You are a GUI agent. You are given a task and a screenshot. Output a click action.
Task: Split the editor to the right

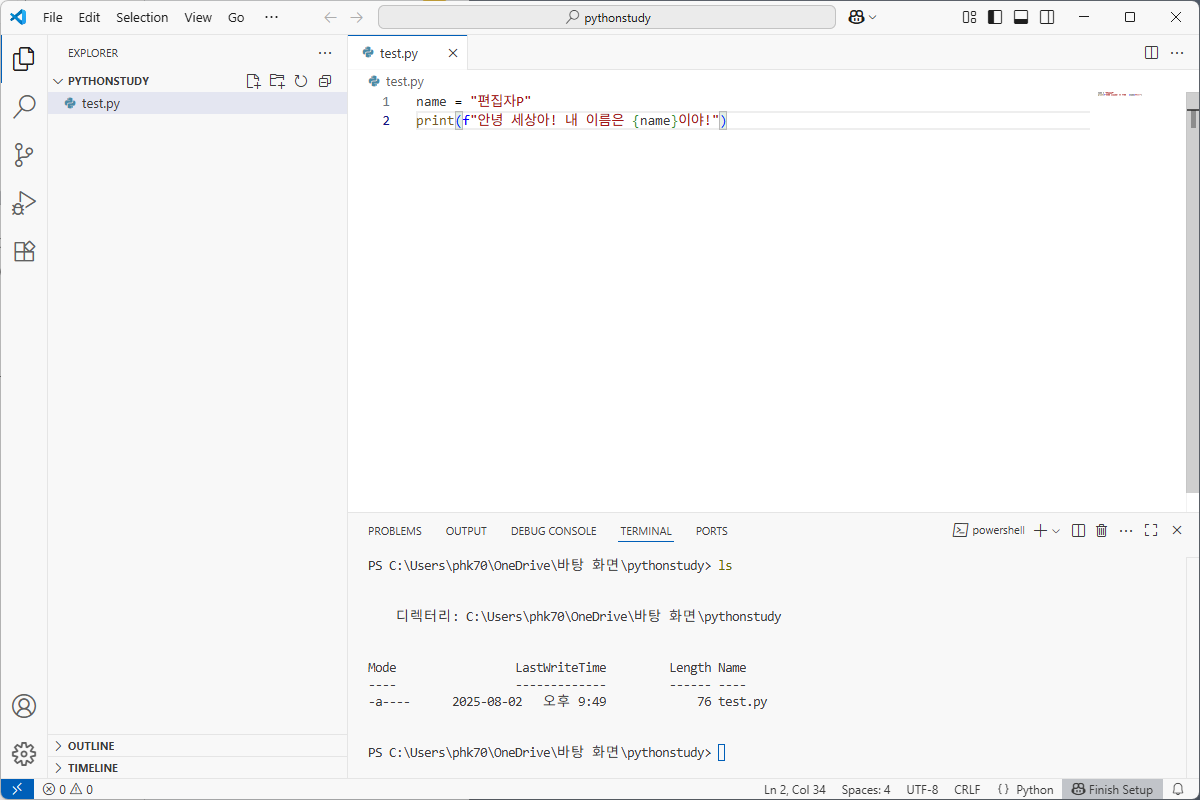[1151, 53]
